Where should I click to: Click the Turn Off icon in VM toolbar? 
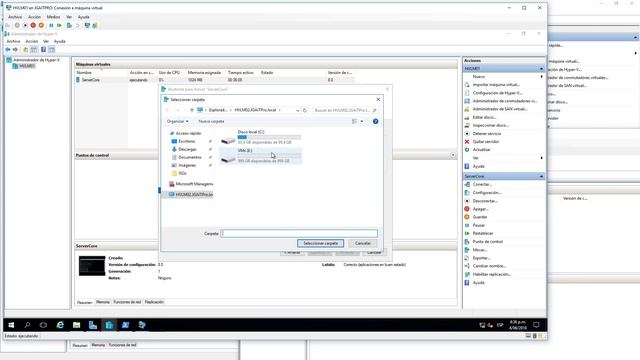[x=25, y=25]
